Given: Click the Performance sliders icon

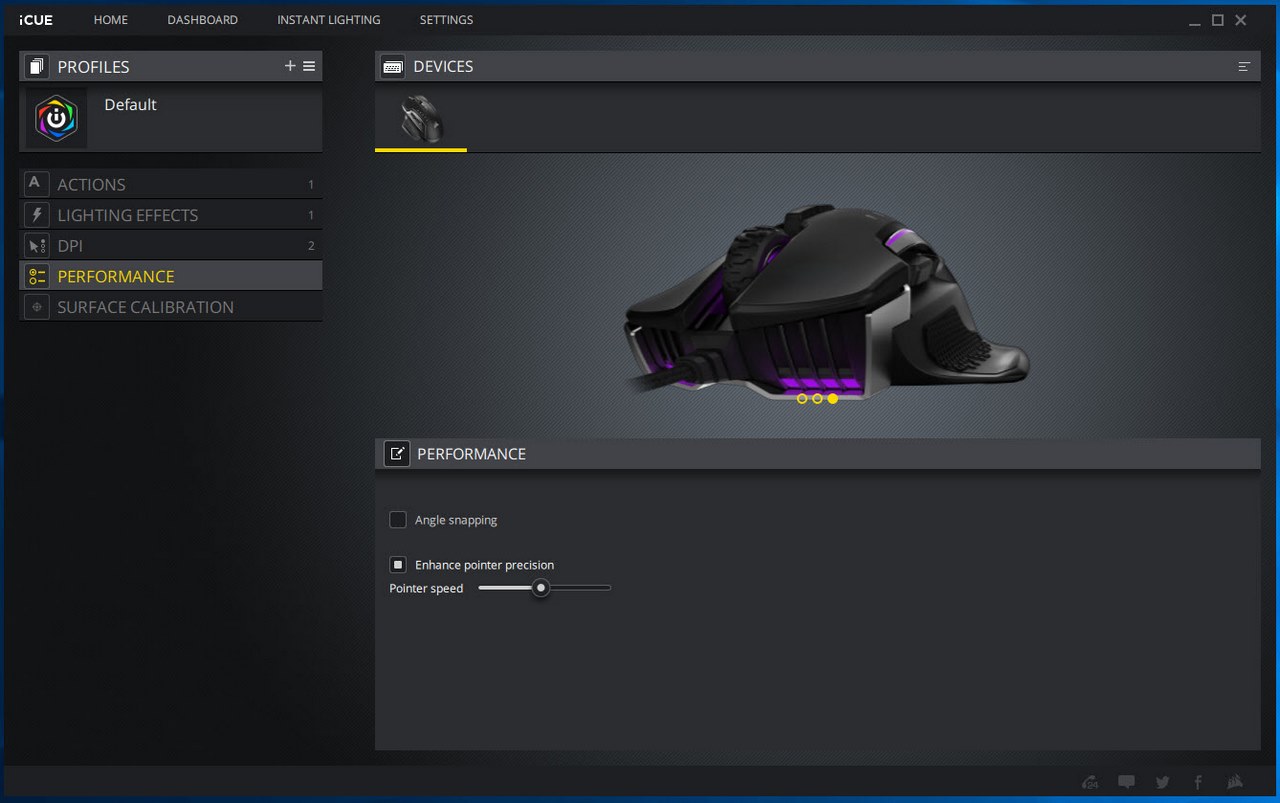Looking at the screenshot, I should (36, 277).
